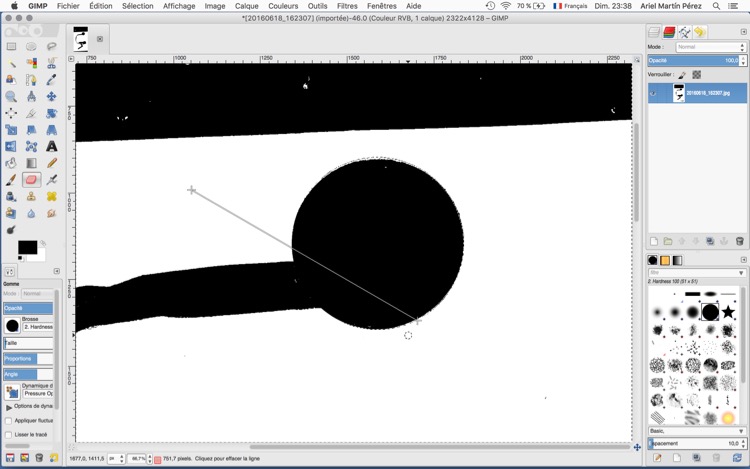Click the Spotlight search icon in menu bar
The image size is (750, 469).
pos(716,6)
